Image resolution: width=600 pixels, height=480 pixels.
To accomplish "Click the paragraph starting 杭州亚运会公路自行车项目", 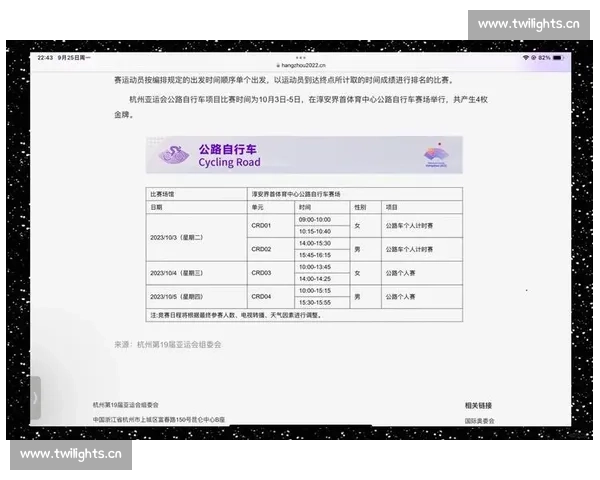I will pyautogui.click(x=301, y=107).
